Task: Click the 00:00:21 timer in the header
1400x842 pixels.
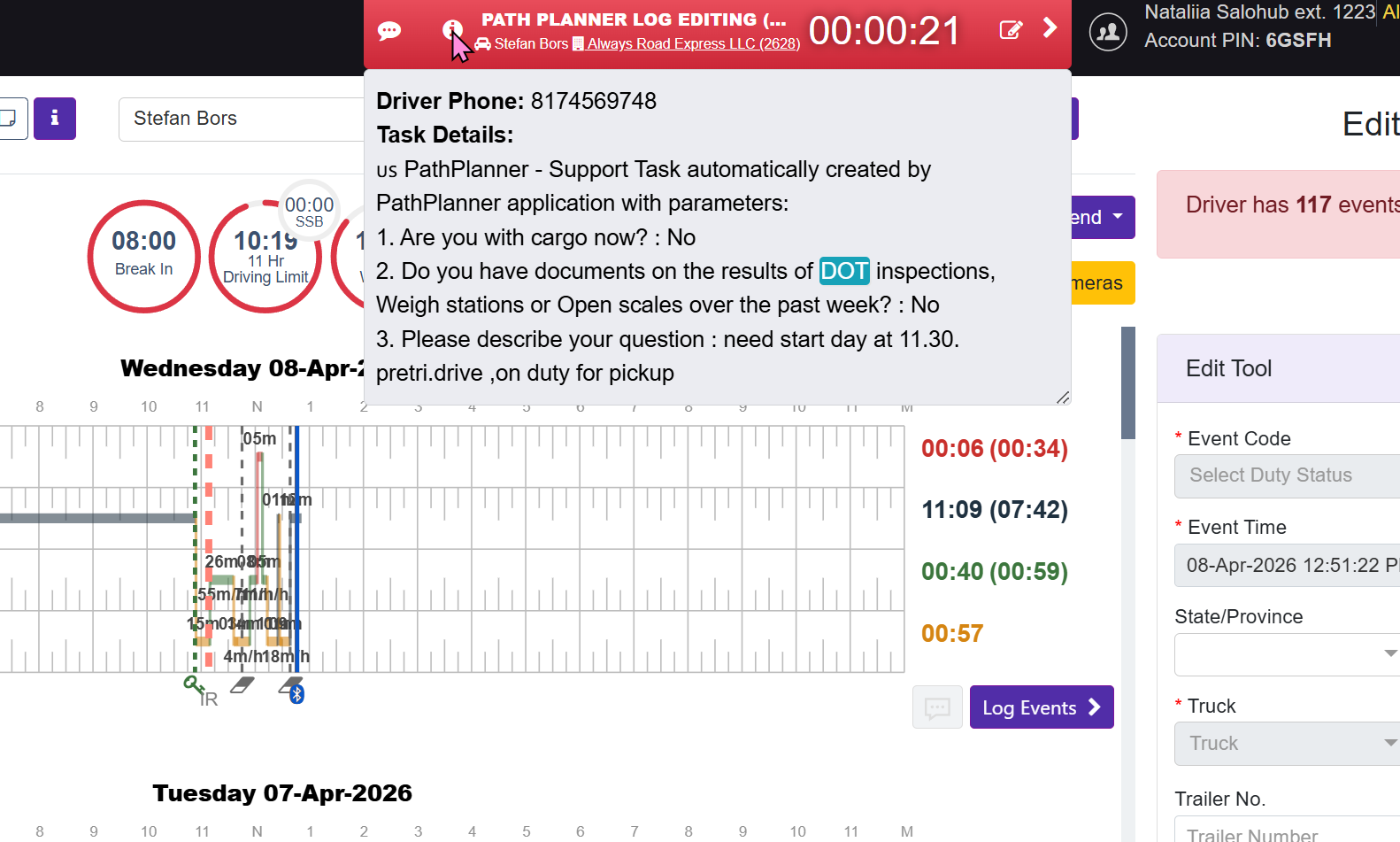Action: (884, 31)
